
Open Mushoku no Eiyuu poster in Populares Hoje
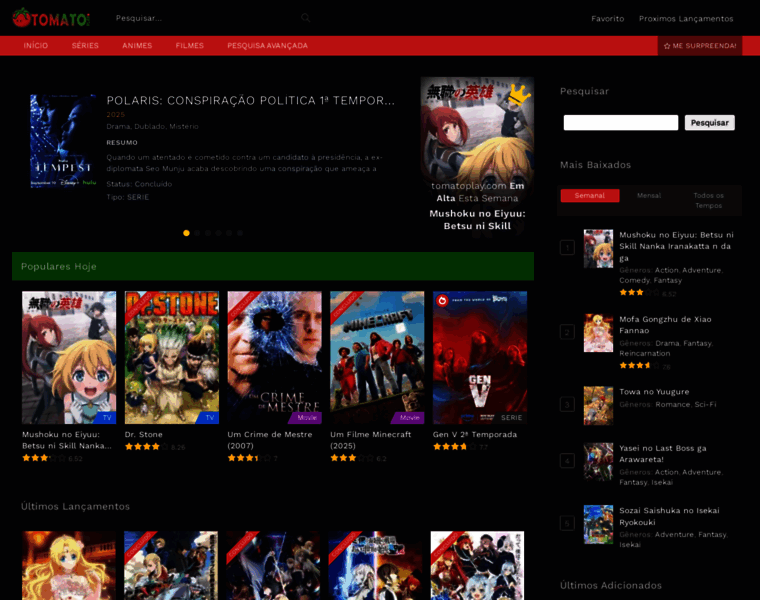point(69,358)
